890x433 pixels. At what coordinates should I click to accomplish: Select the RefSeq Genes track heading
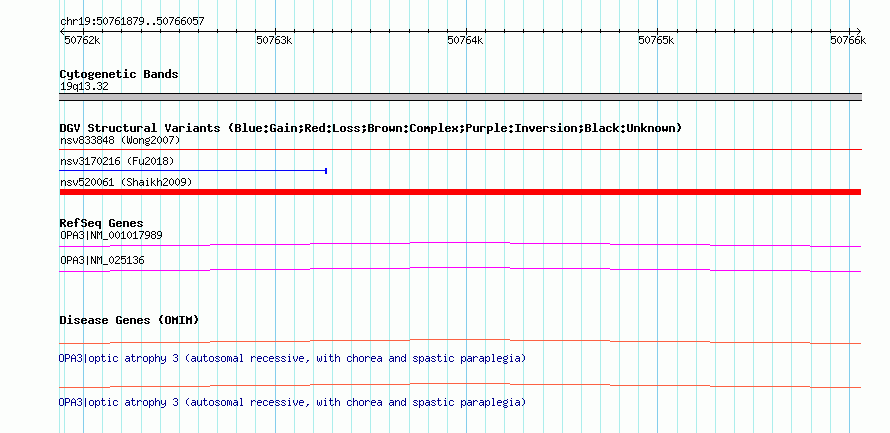point(102,224)
